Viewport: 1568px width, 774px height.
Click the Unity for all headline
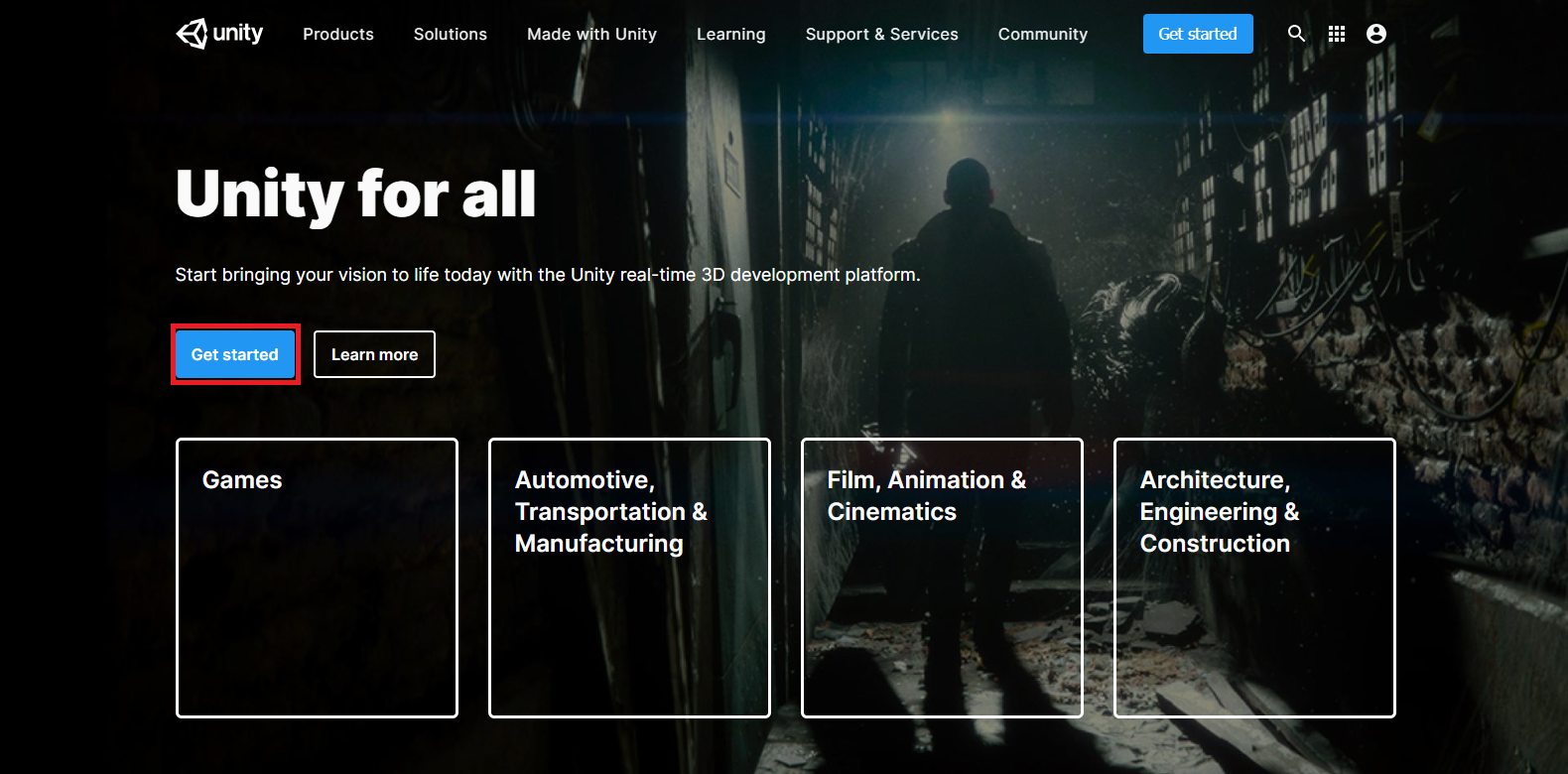[355, 194]
